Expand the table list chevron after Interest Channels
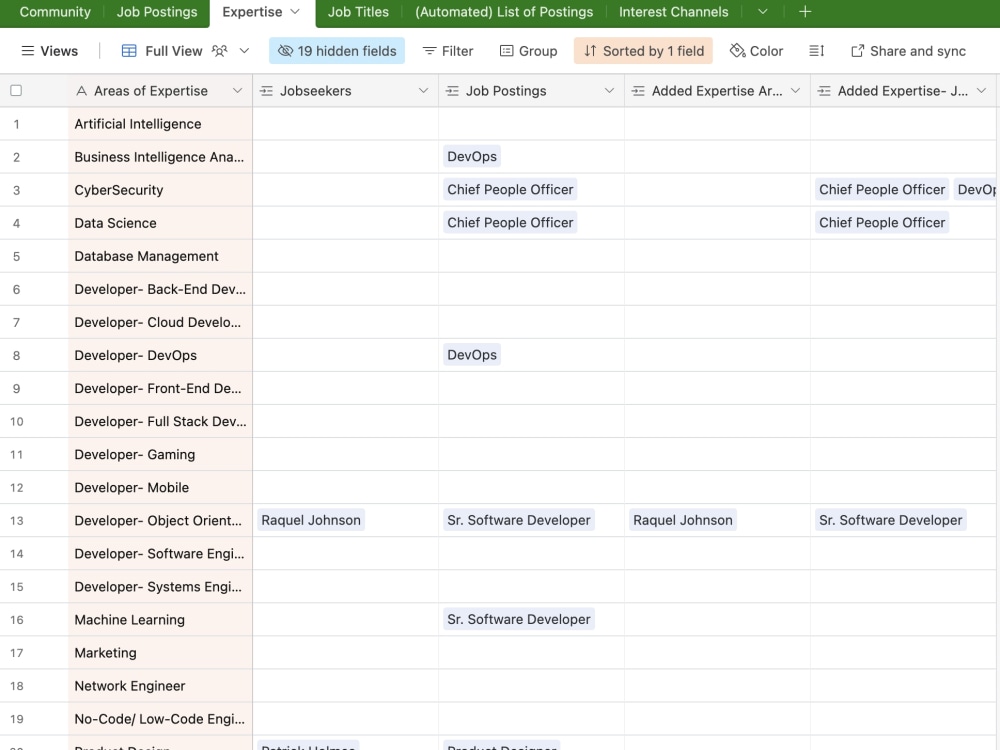1000x750 pixels. point(762,12)
